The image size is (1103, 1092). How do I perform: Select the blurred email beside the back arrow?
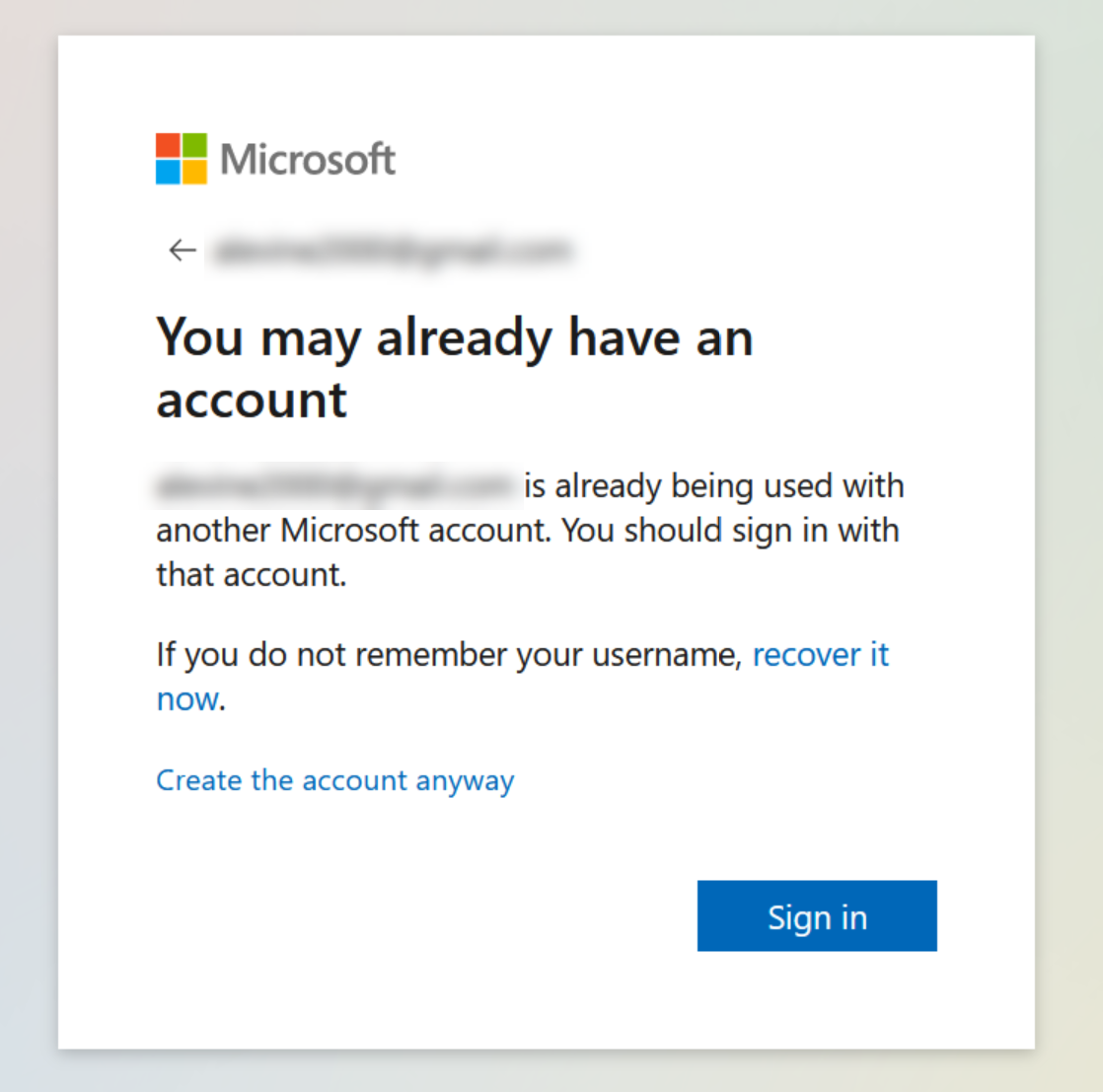tap(392, 251)
